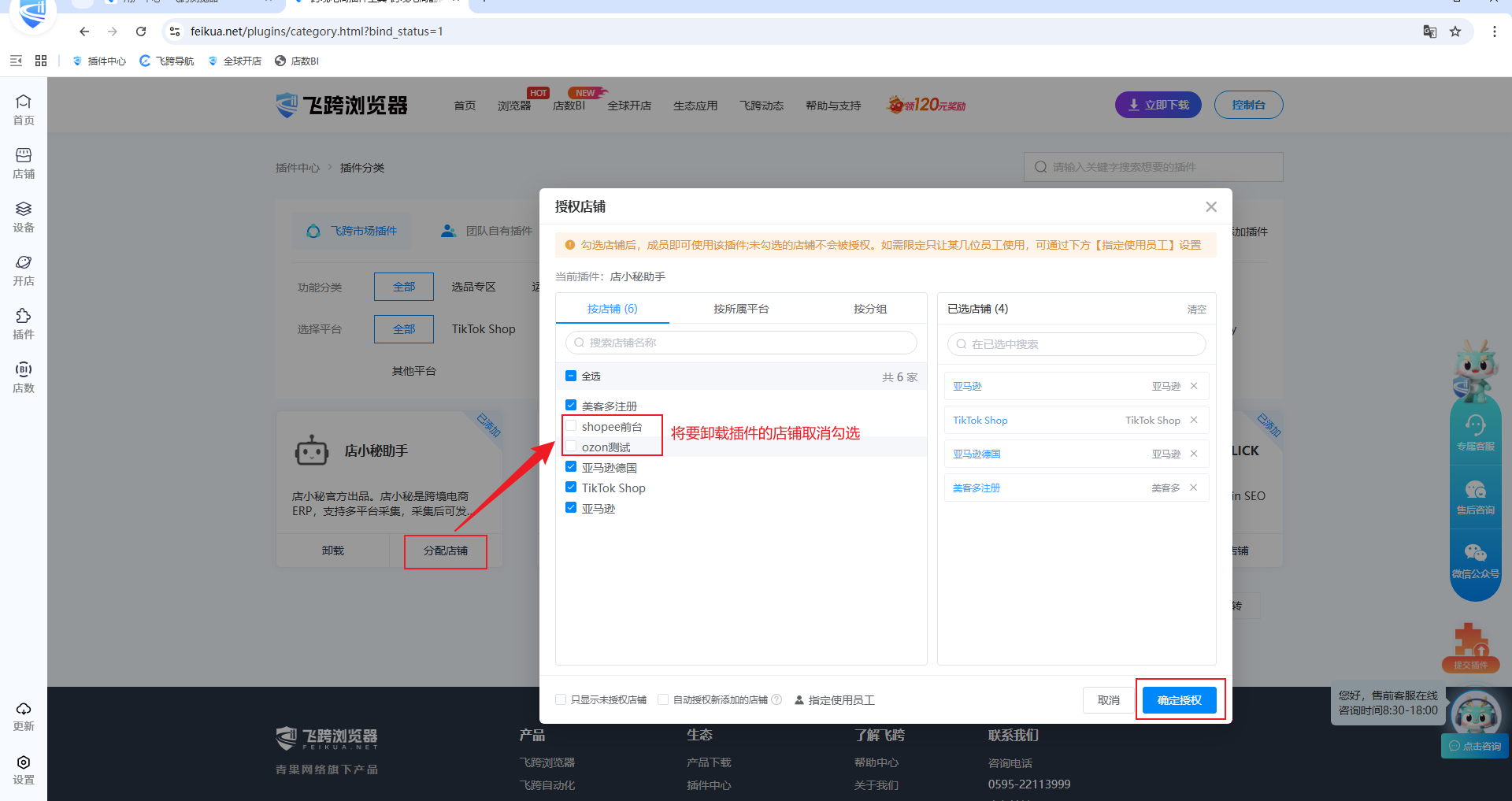1512x801 pixels.
Task: Click the 在已选中搜索 search field
Action: coord(1077,344)
